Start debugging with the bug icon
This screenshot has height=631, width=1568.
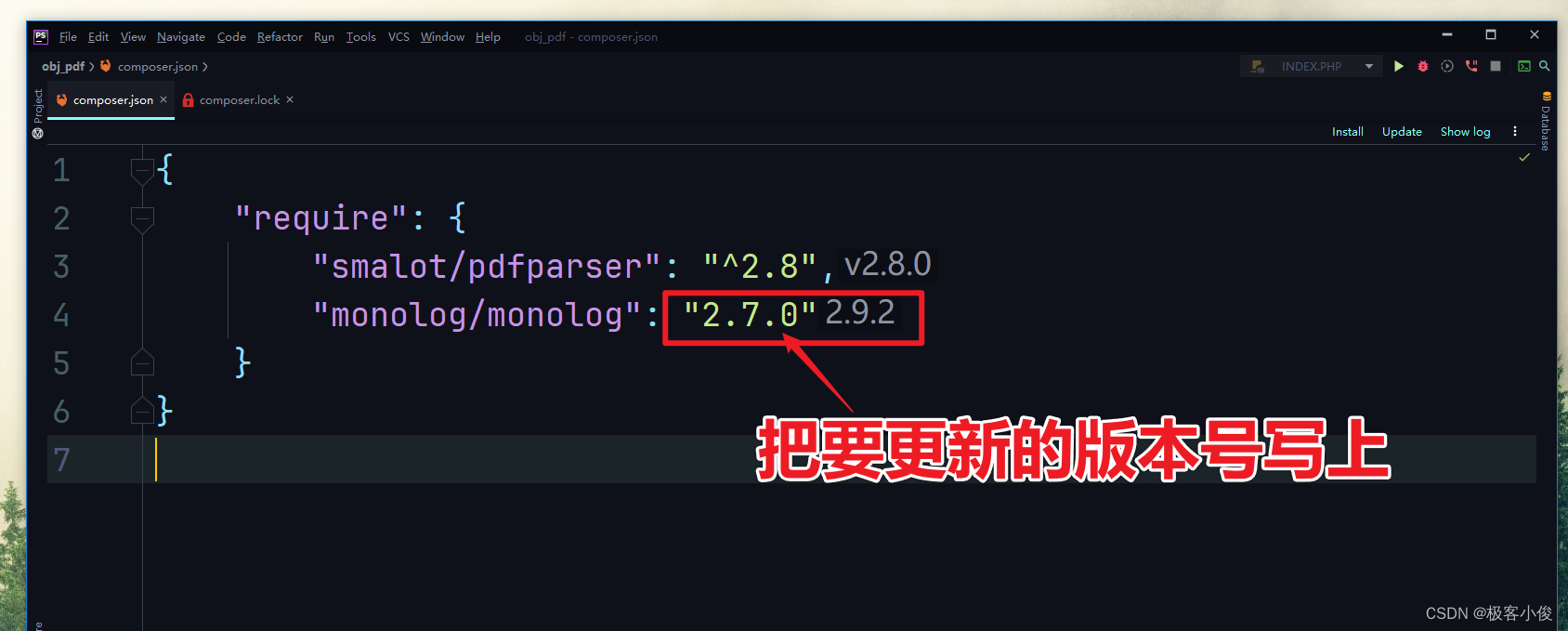(x=1423, y=66)
